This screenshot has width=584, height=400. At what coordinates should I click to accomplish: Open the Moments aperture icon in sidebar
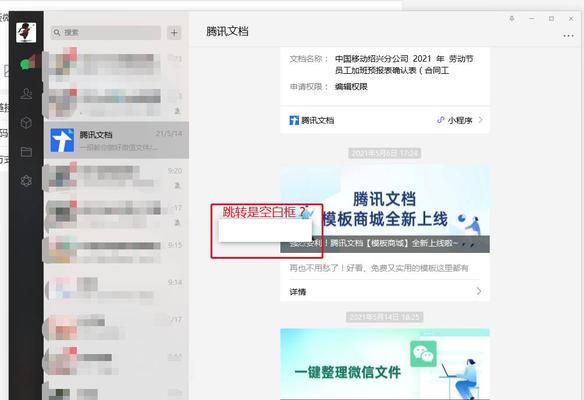(26, 181)
